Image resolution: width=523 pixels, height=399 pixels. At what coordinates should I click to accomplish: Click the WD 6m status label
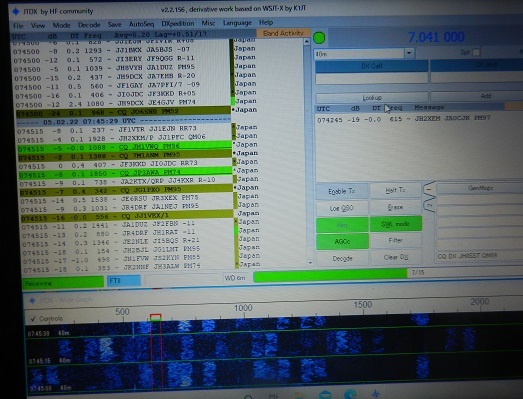click(x=235, y=278)
